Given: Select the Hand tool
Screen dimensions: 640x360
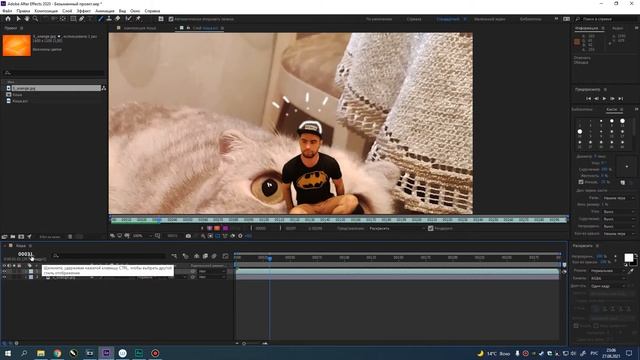Looking at the screenshot, I should [x=27, y=19].
